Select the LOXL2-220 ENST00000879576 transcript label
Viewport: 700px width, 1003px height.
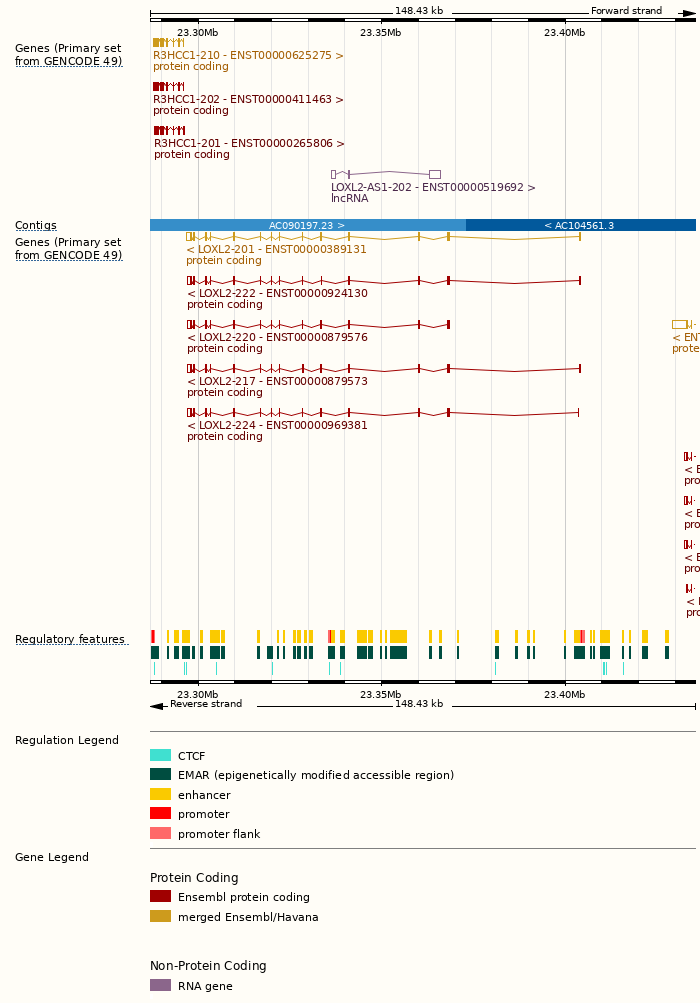[277, 338]
